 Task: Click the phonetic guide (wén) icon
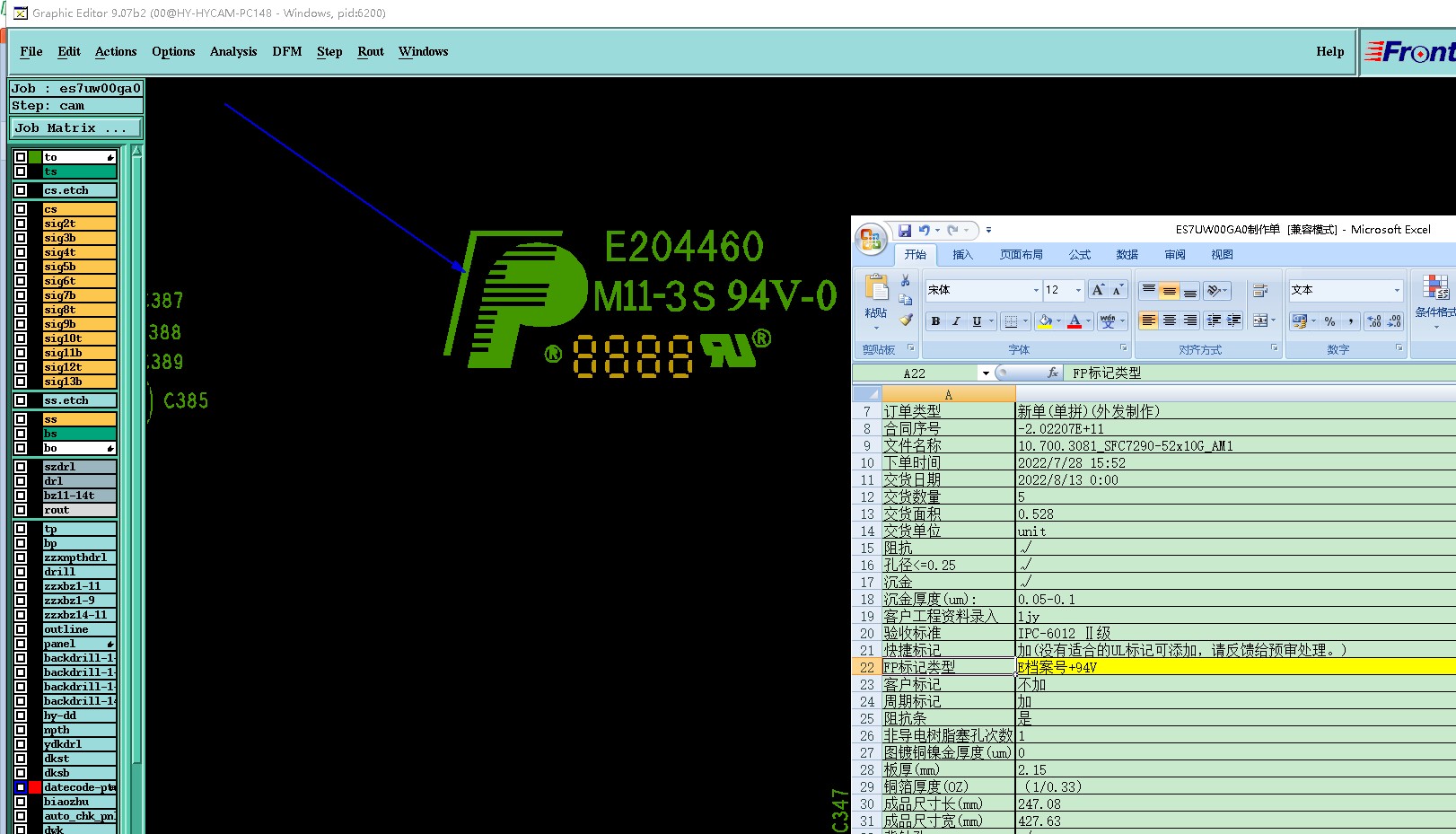pos(1108,321)
